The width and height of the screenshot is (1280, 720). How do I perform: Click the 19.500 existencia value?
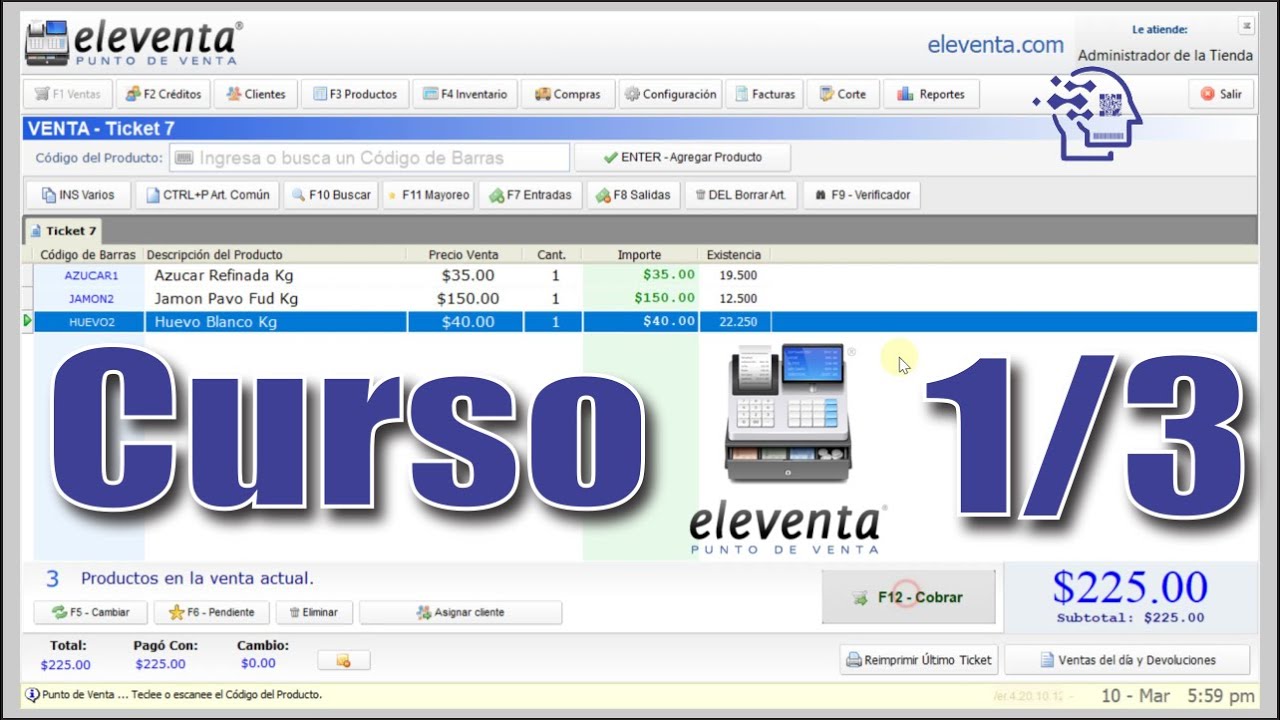tap(738, 275)
